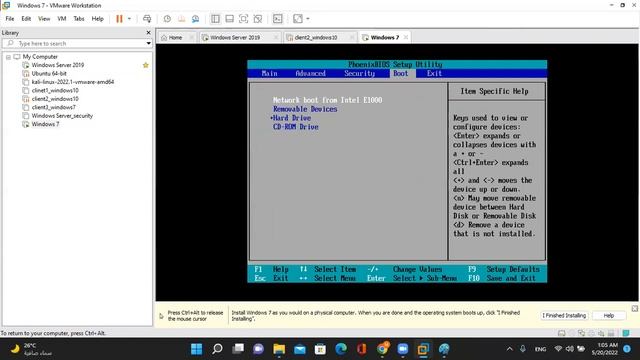Click the I Finished Installing button

click(x=564, y=316)
